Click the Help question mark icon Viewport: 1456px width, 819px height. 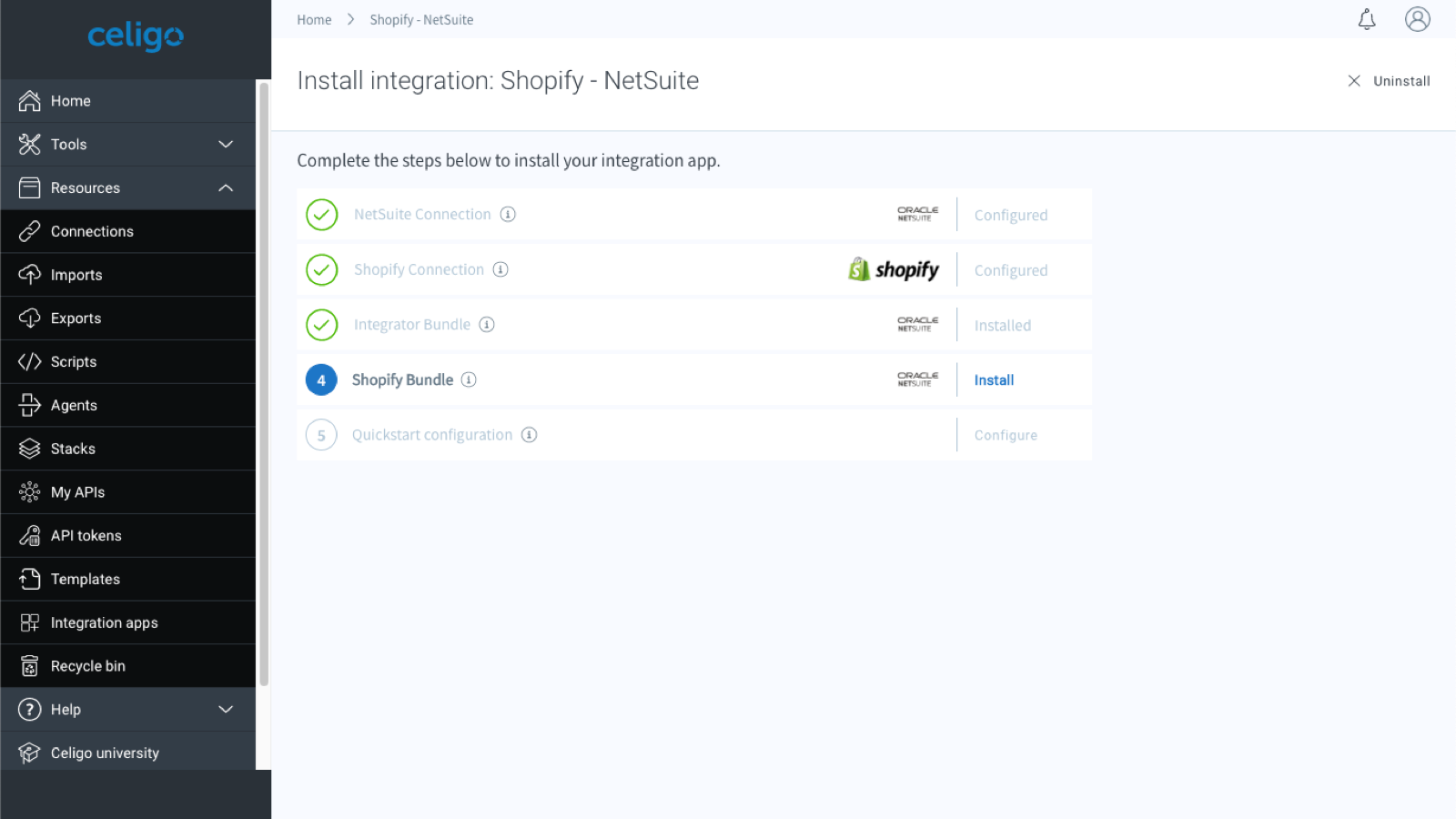(30, 710)
